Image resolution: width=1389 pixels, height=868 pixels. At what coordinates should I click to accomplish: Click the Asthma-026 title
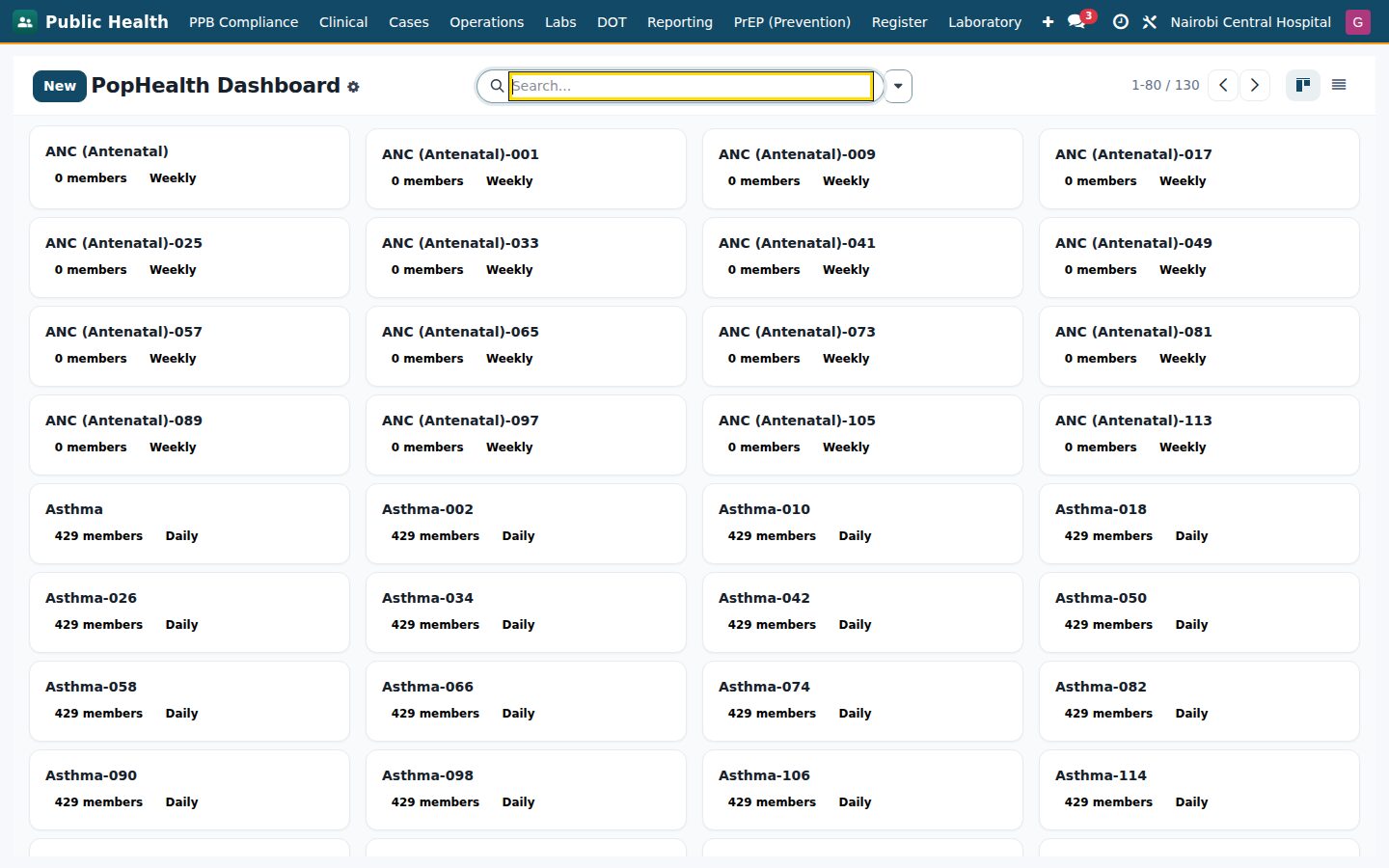(x=91, y=598)
